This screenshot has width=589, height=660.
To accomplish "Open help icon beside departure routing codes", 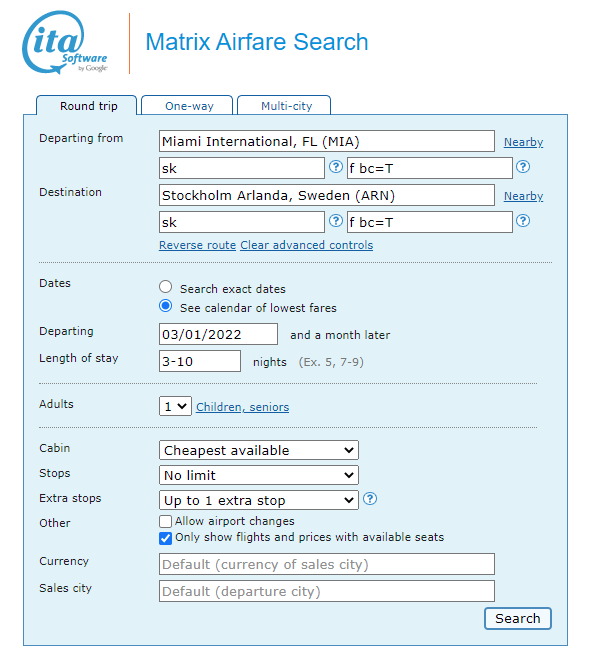I will click(x=336, y=167).
